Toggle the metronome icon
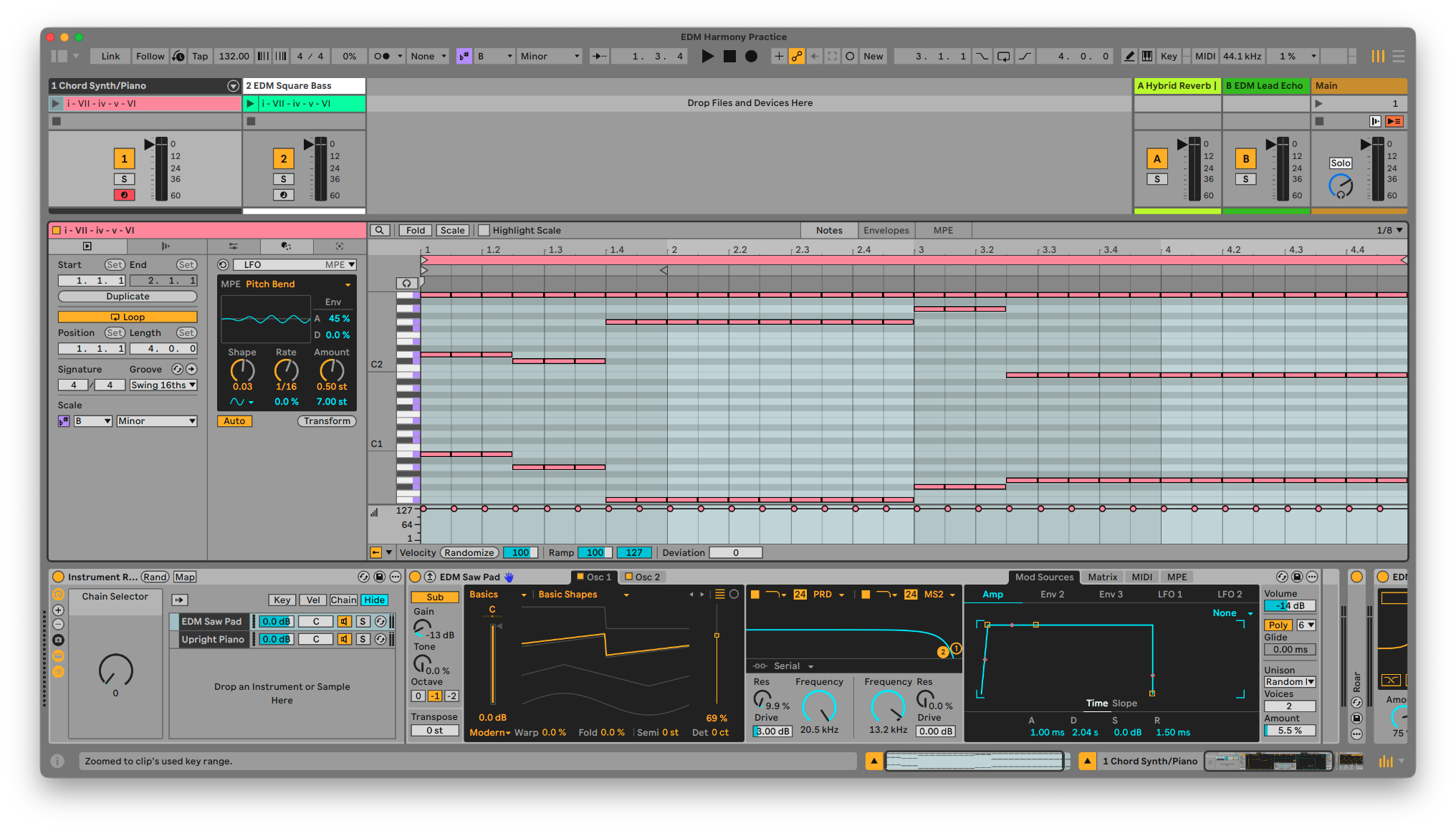 click(x=383, y=56)
